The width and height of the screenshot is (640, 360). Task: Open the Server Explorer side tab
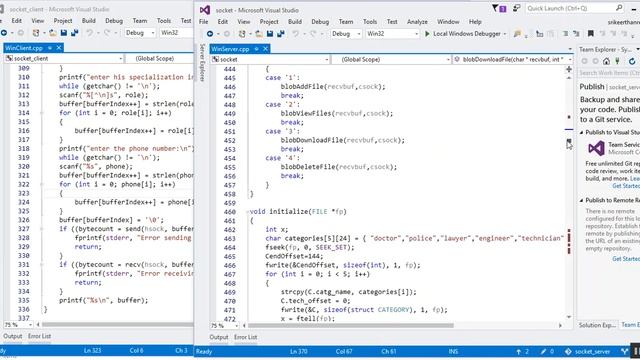tap(202, 62)
